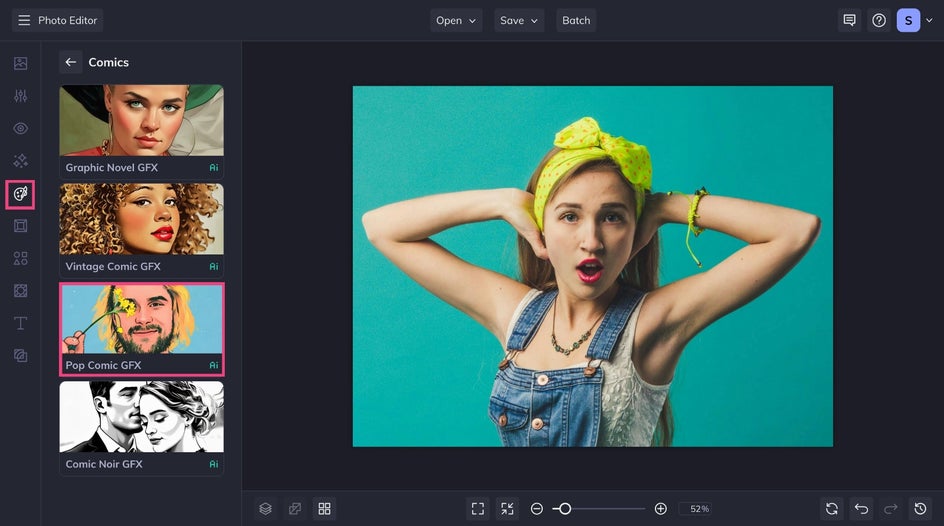The height and width of the screenshot is (526, 944).
Task: Open the Photo Editor hamburger menu
Action: (x=24, y=20)
